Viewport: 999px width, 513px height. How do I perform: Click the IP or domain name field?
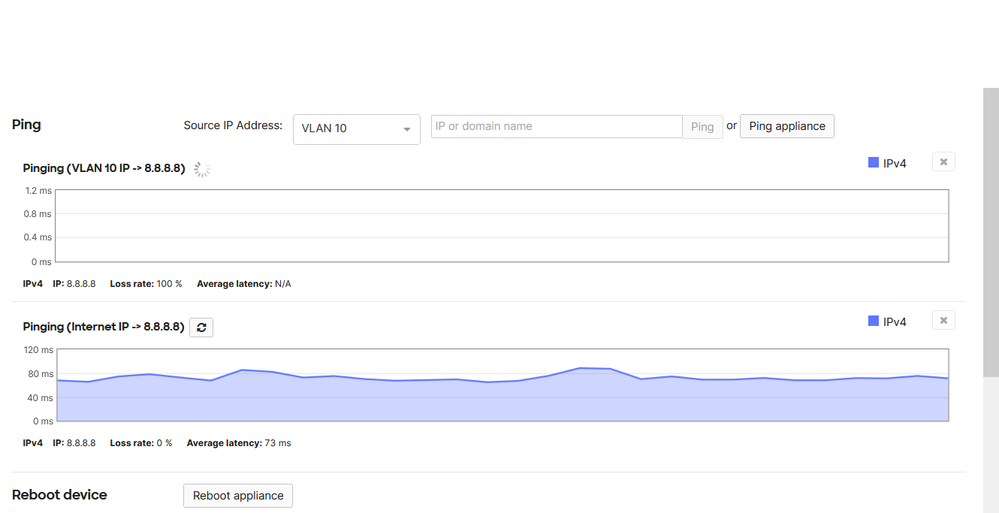coord(557,126)
